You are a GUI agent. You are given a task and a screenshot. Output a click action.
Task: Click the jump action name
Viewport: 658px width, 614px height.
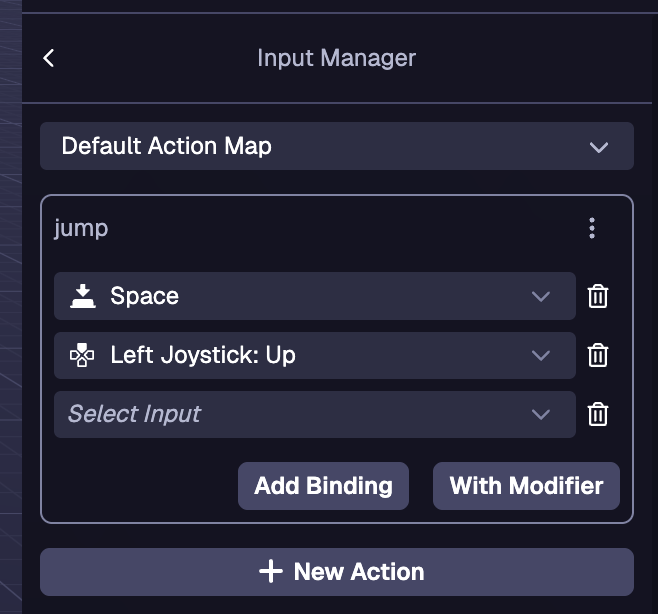(81, 228)
